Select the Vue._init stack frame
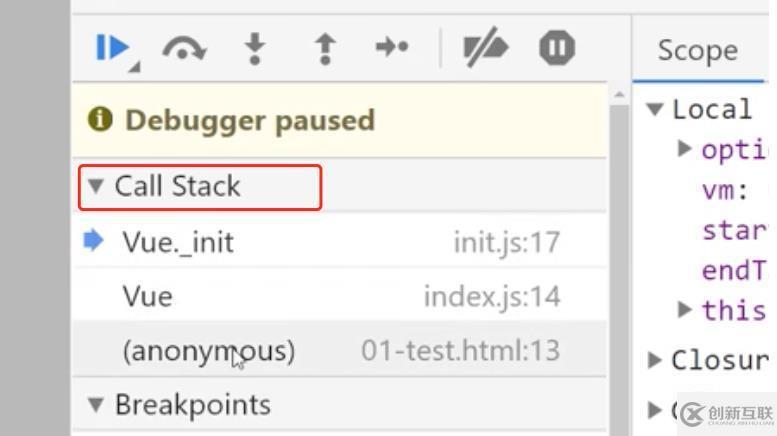 click(x=339, y=242)
